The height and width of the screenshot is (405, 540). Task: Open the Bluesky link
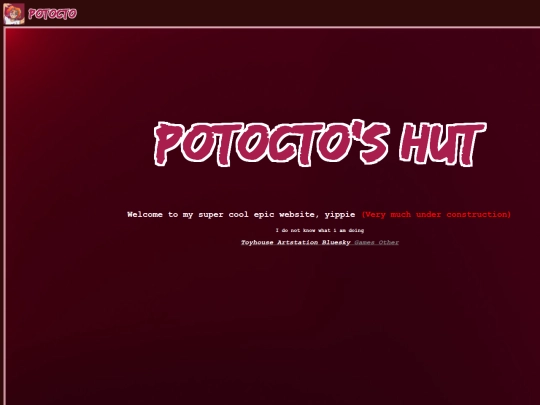tap(336, 242)
